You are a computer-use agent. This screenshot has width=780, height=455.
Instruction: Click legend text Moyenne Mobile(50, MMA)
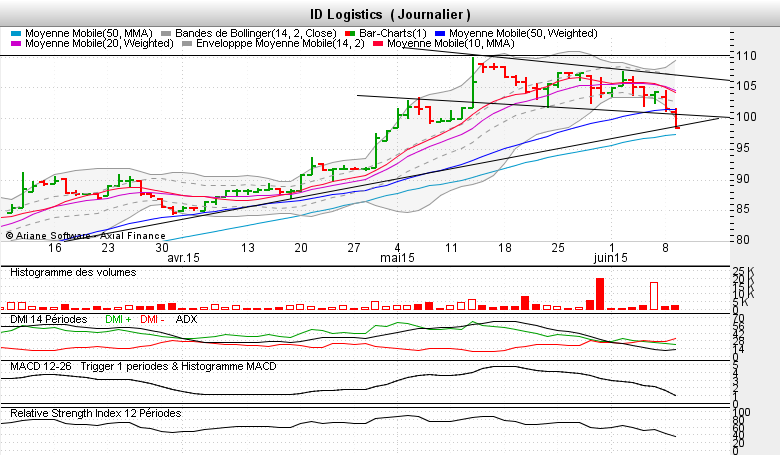tap(89, 33)
